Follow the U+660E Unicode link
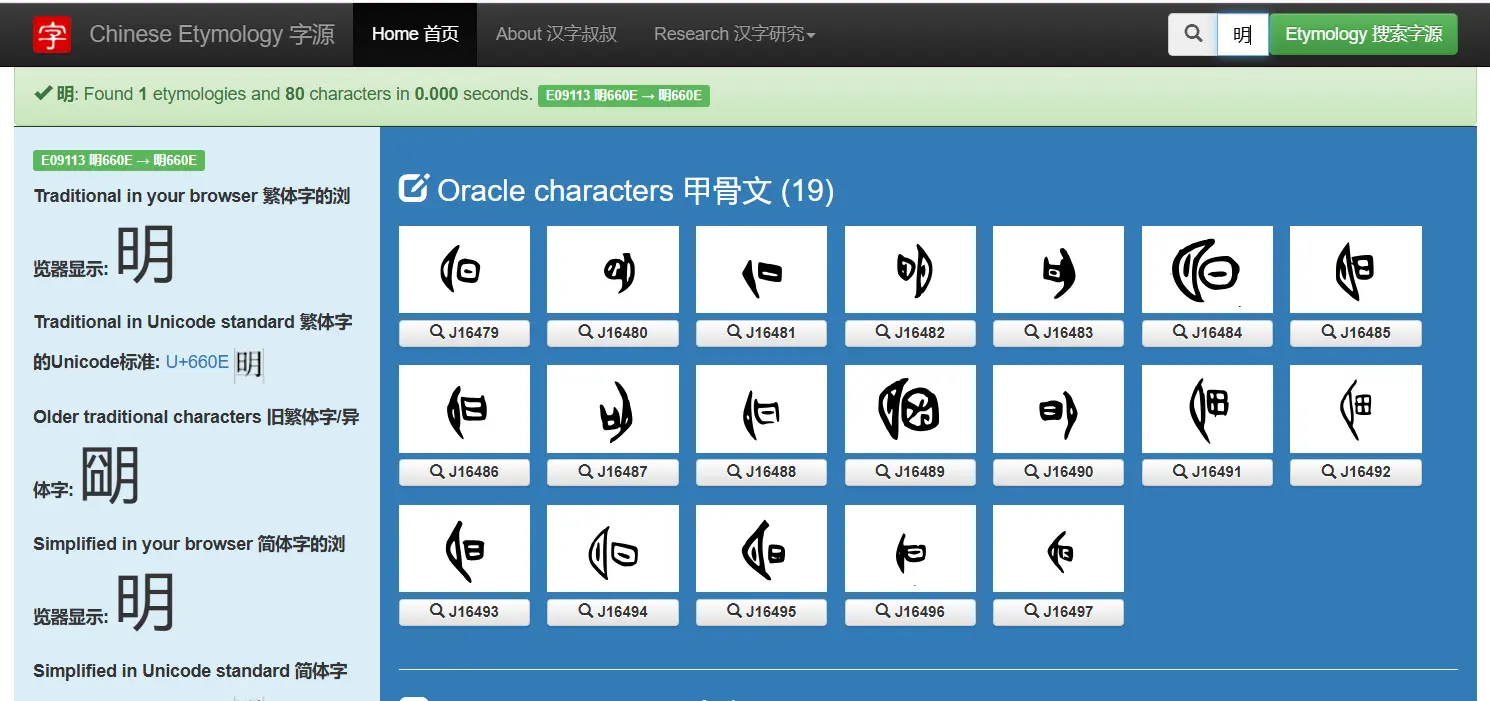The width and height of the screenshot is (1490, 701). coord(197,362)
